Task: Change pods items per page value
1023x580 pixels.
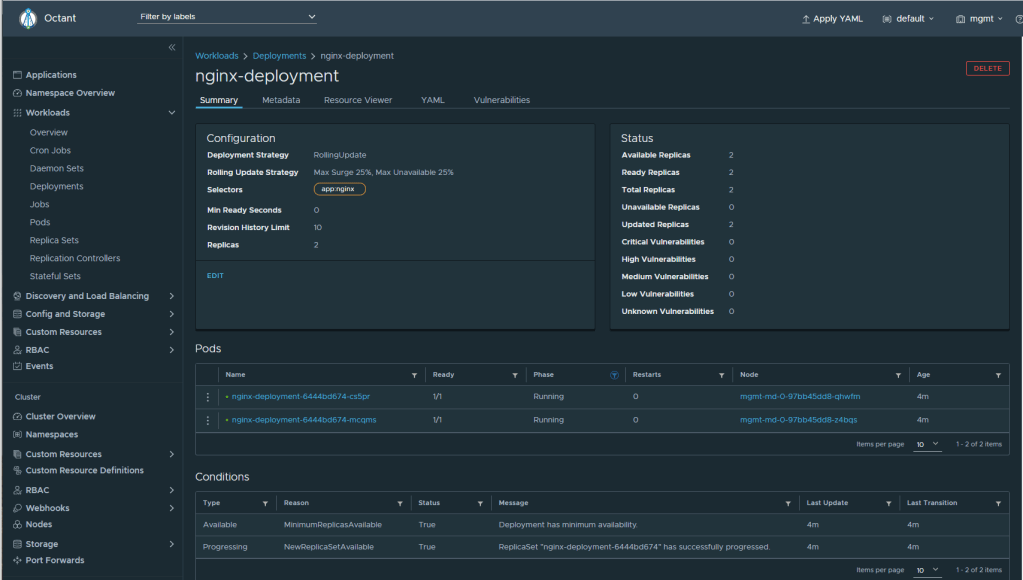Action: click(x=927, y=444)
